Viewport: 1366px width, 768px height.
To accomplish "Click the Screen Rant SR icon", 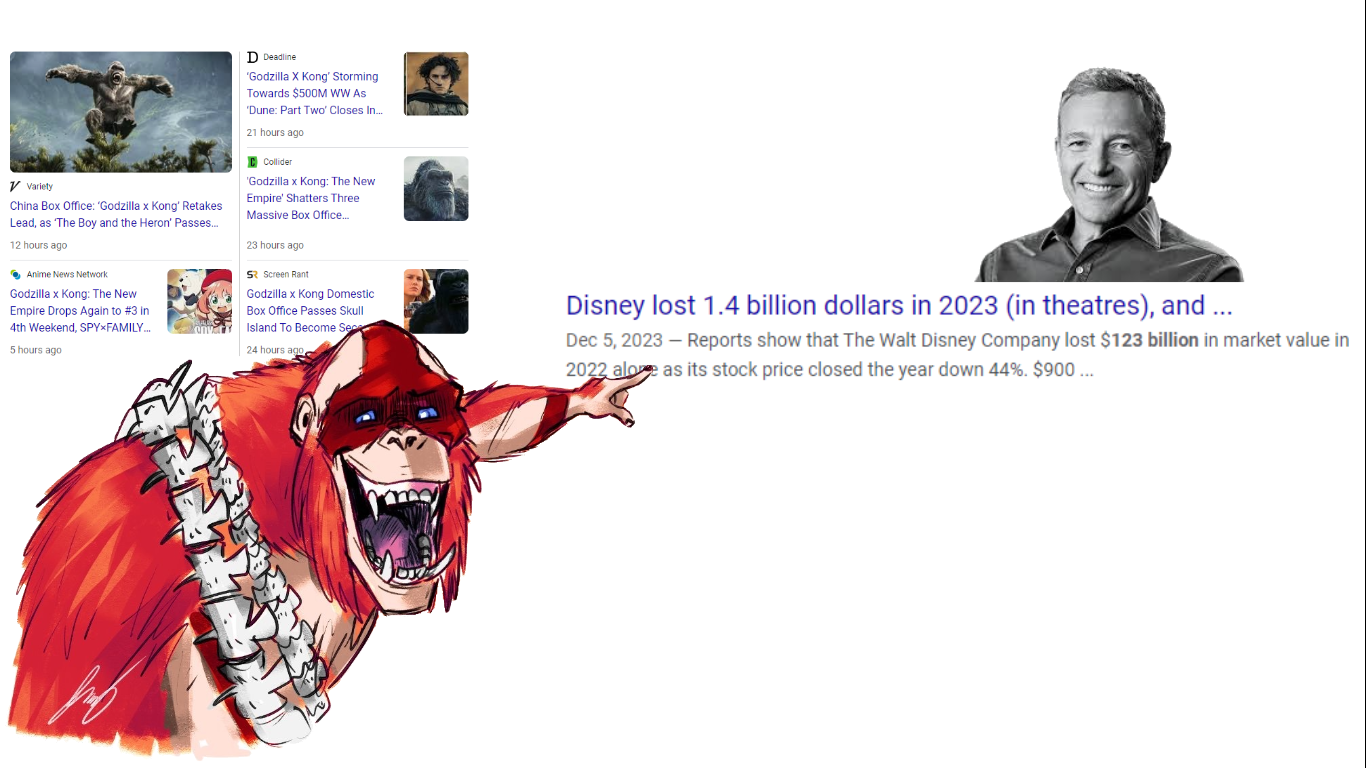I will click(x=252, y=274).
